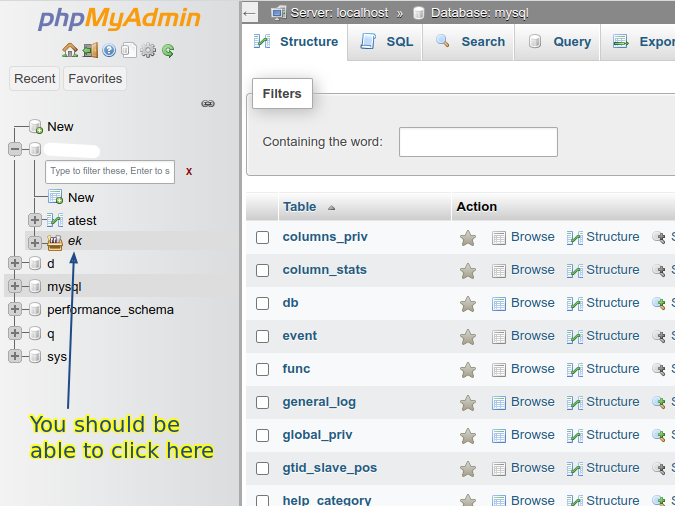
Task: Click the atest table structure icon
Action: pos(55,220)
